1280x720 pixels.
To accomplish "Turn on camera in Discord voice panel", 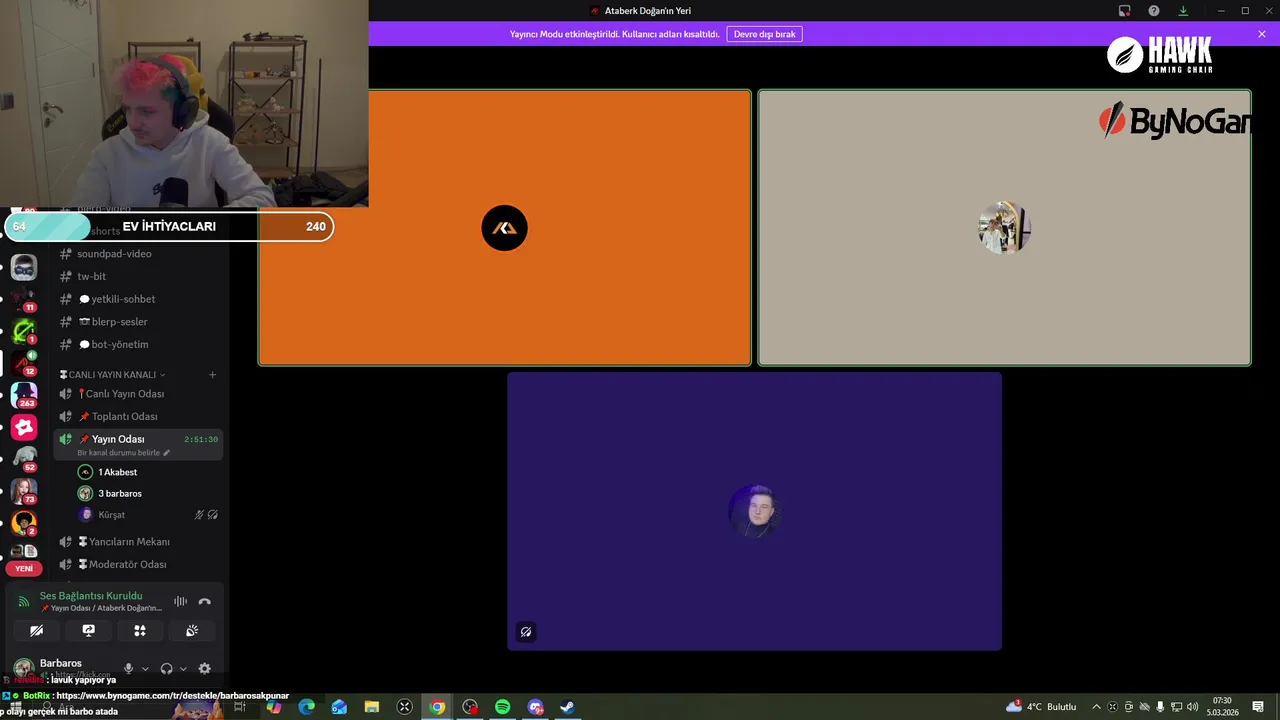I will pyautogui.click(x=36, y=631).
